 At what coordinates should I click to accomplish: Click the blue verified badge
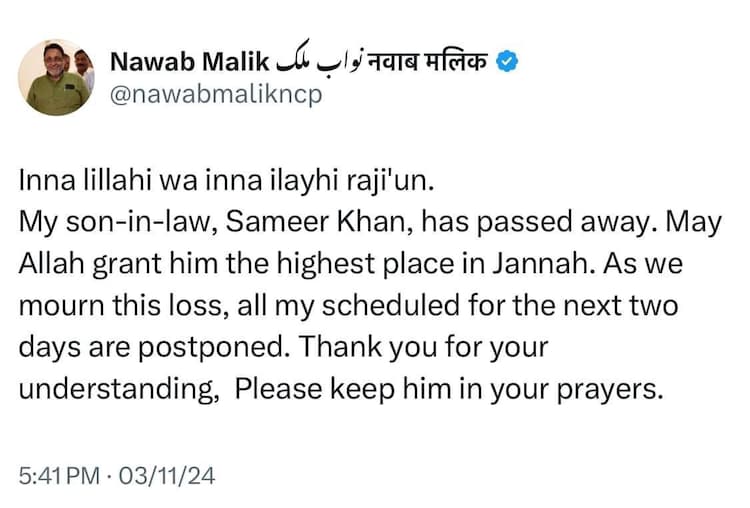[508, 62]
